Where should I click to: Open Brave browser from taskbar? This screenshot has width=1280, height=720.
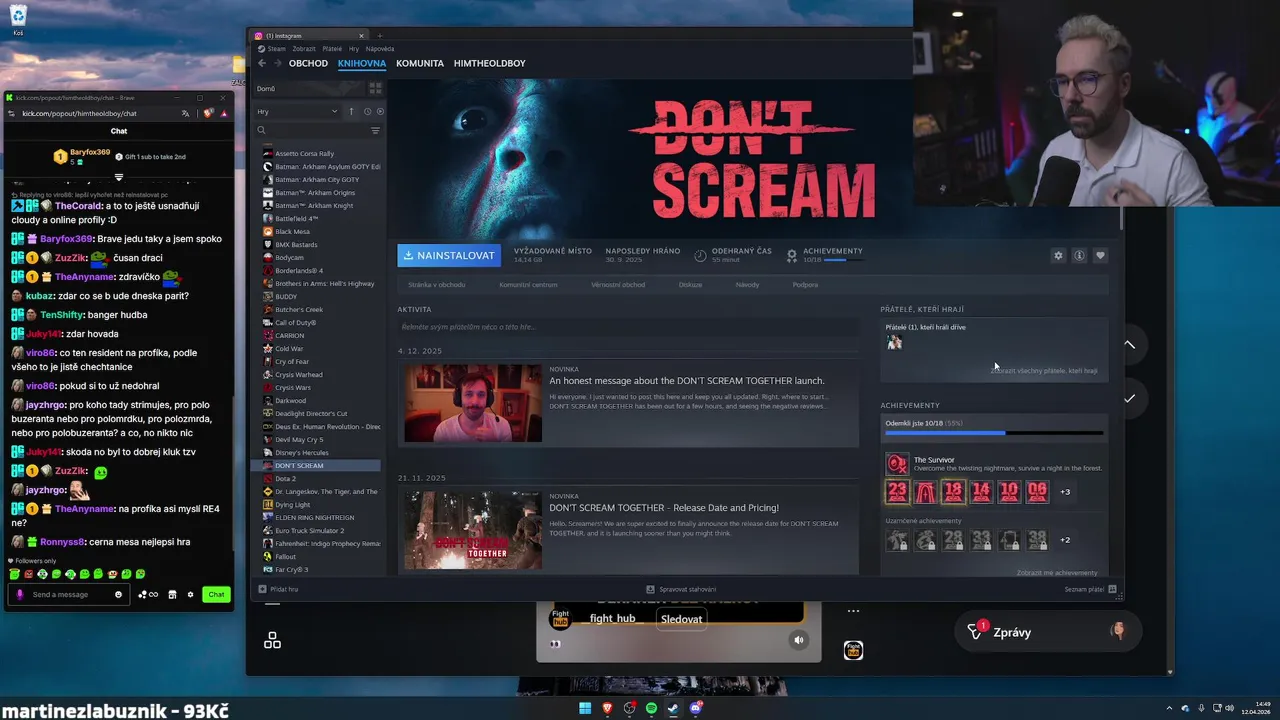click(x=607, y=708)
